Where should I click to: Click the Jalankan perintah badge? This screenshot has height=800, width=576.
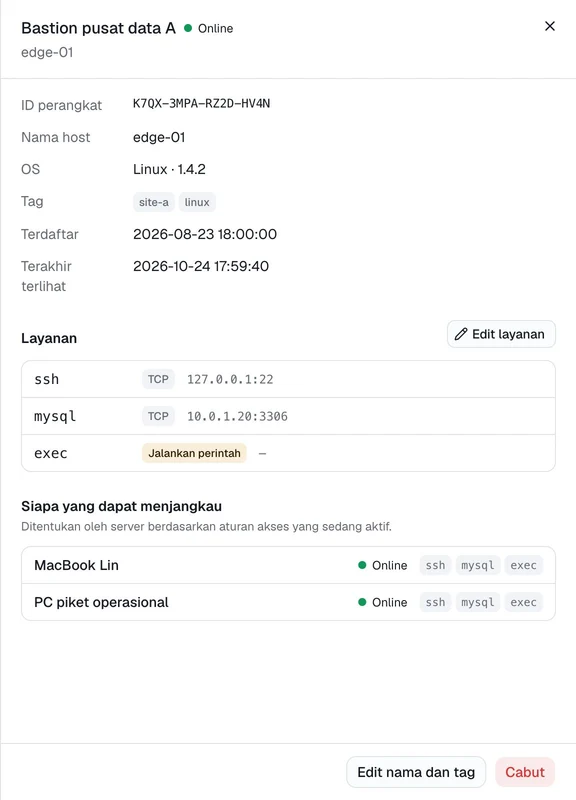[x=194, y=453]
